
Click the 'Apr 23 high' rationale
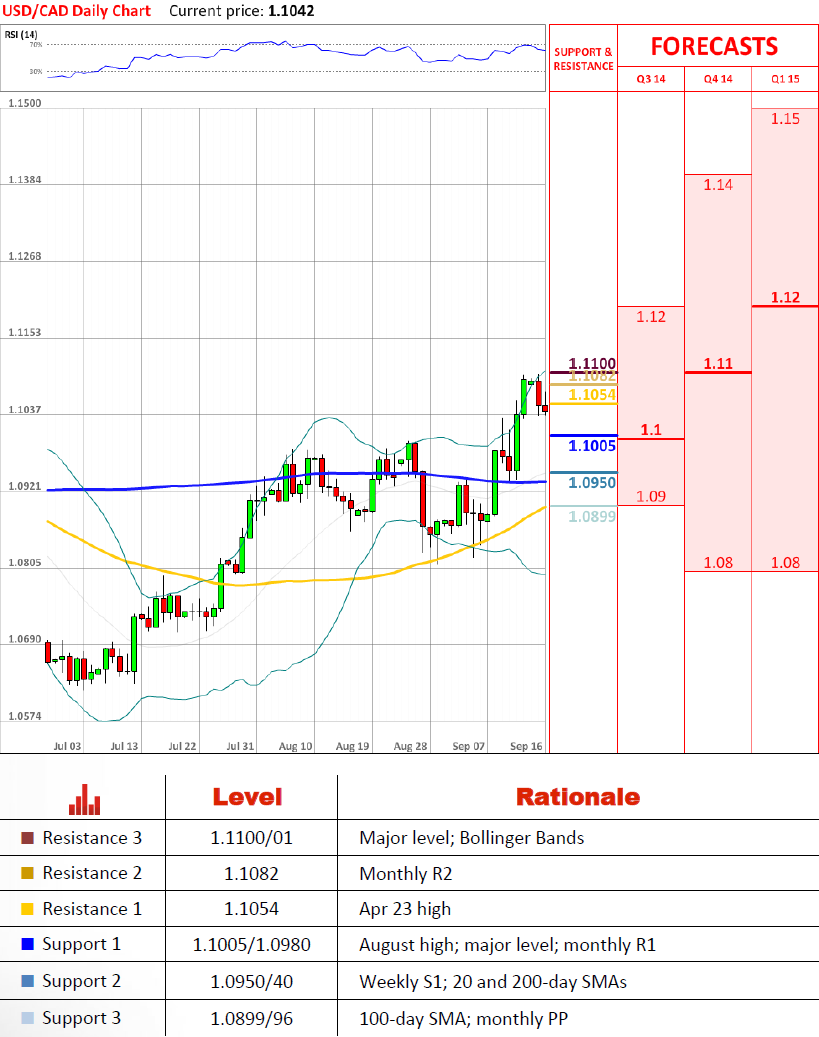[405, 909]
